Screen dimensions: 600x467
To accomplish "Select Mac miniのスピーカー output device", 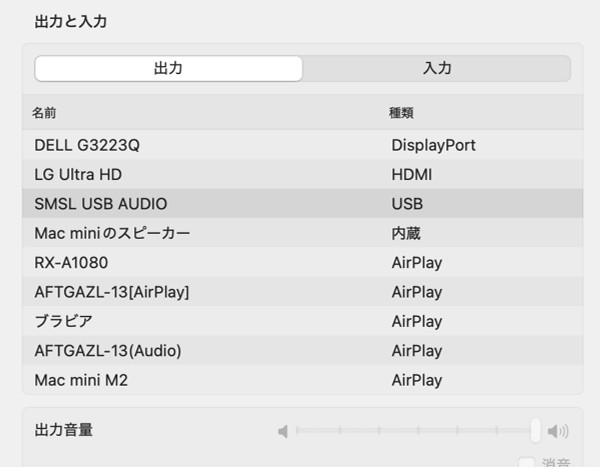I will pyautogui.click(x=303, y=233).
